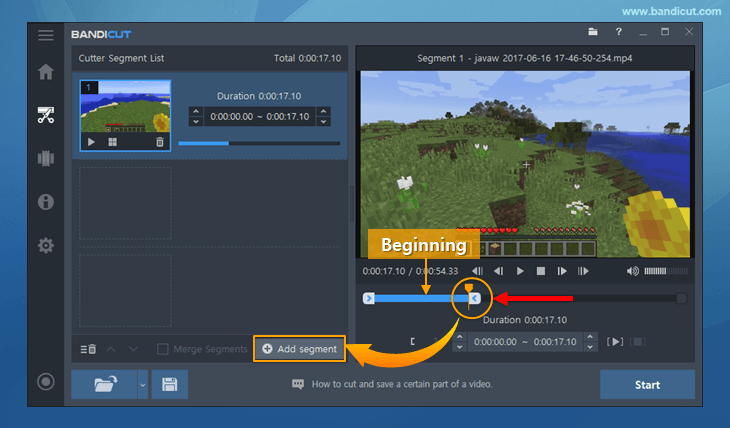730x428 pixels.
Task: Open output folder icon in title bar
Action: click(593, 32)
